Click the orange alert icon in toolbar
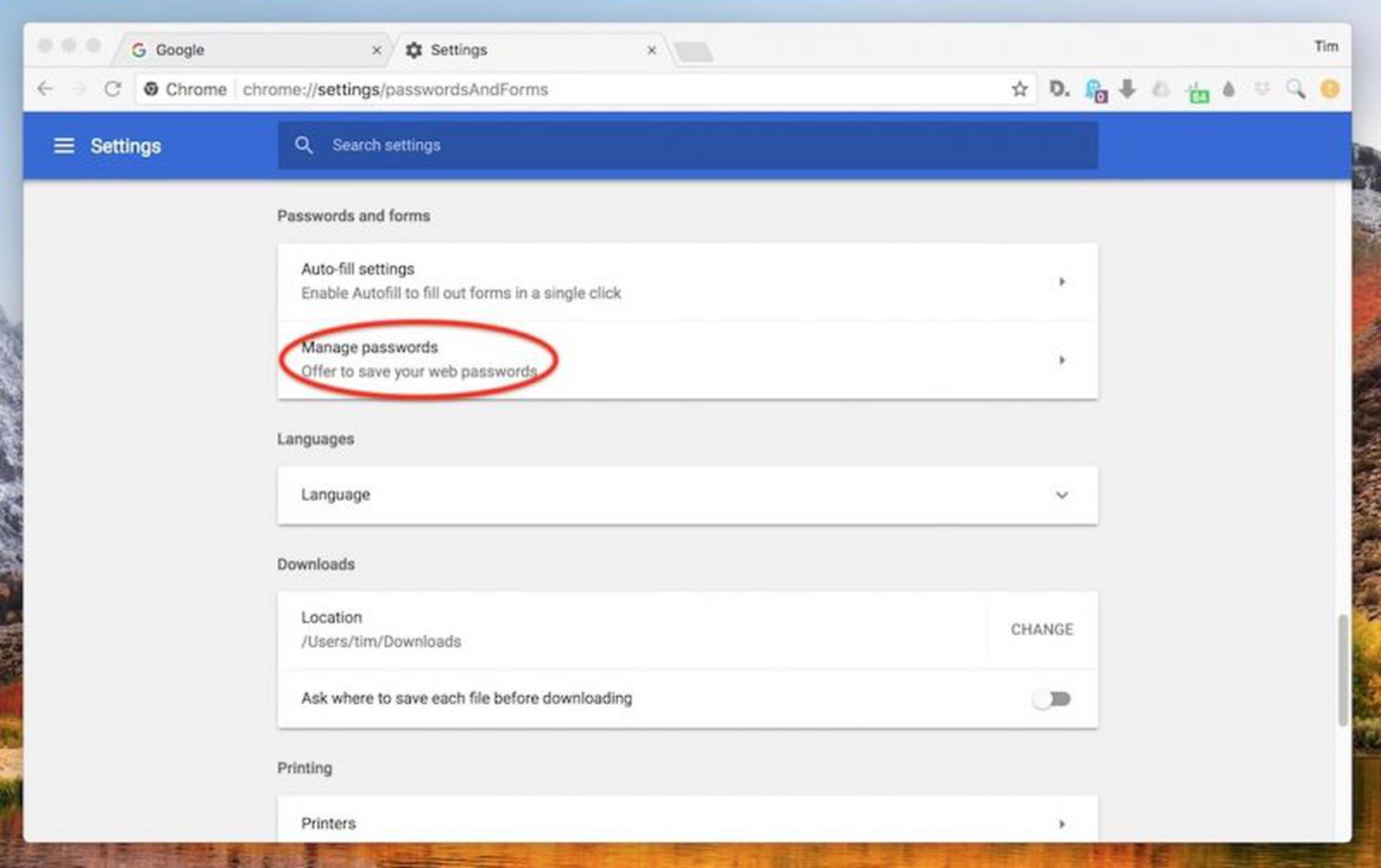The image size is (1381, 868). coord(1329,89)
